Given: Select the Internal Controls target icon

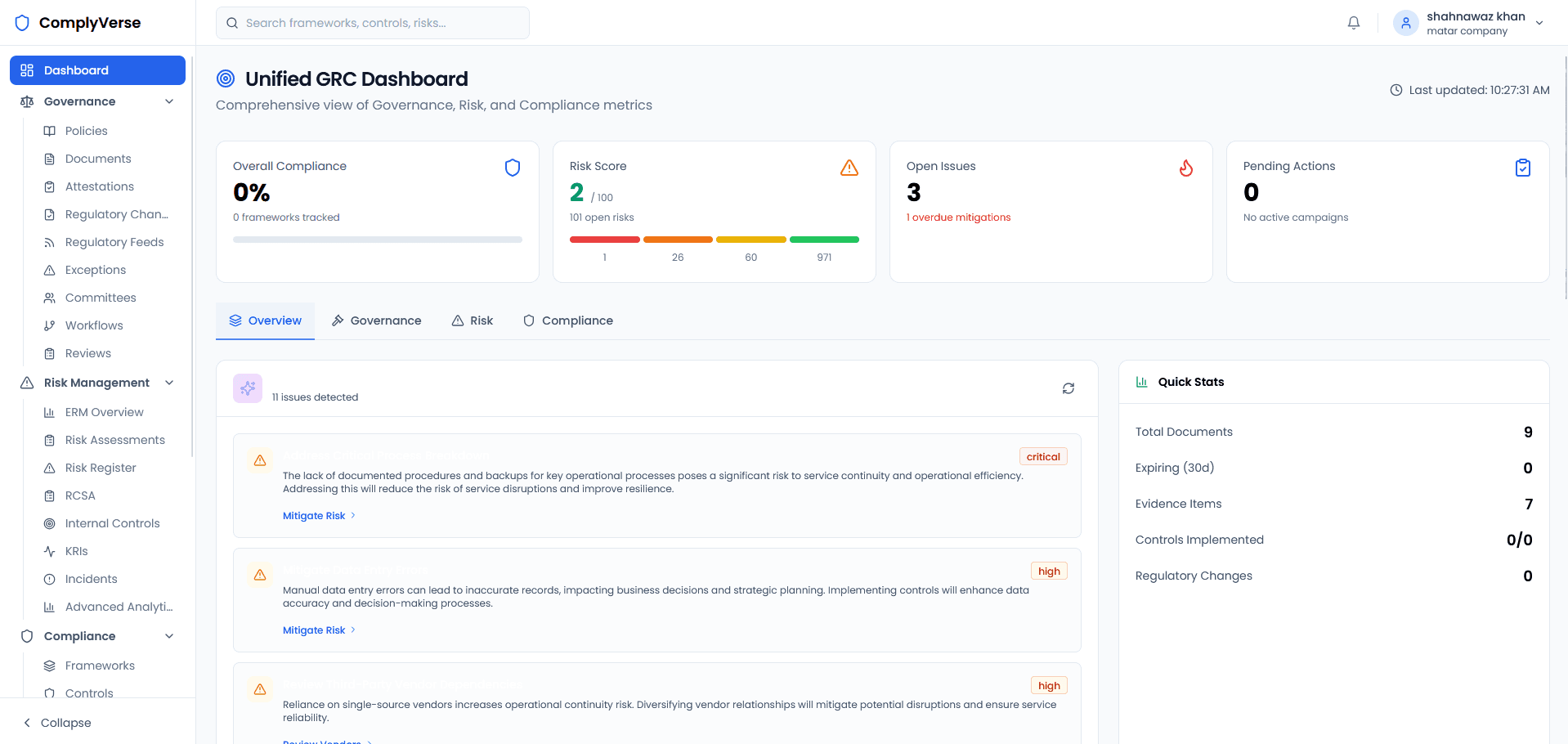Looking at the screenshot, I should [x=50, y=523].
